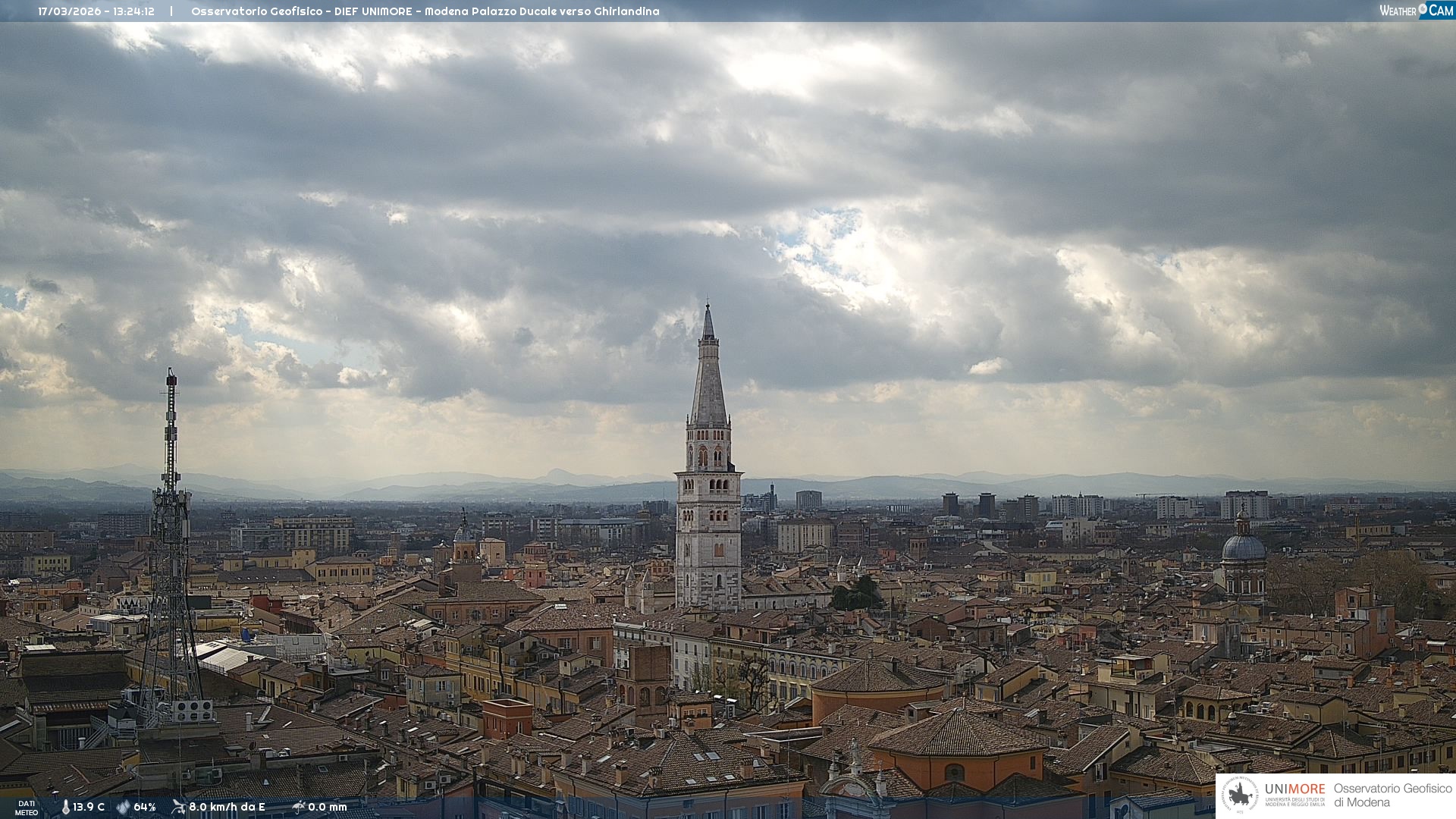Click the 64% humidity reading
Image resolution: width=1456 pixels, height=819 pixels.
pos(145,807)
